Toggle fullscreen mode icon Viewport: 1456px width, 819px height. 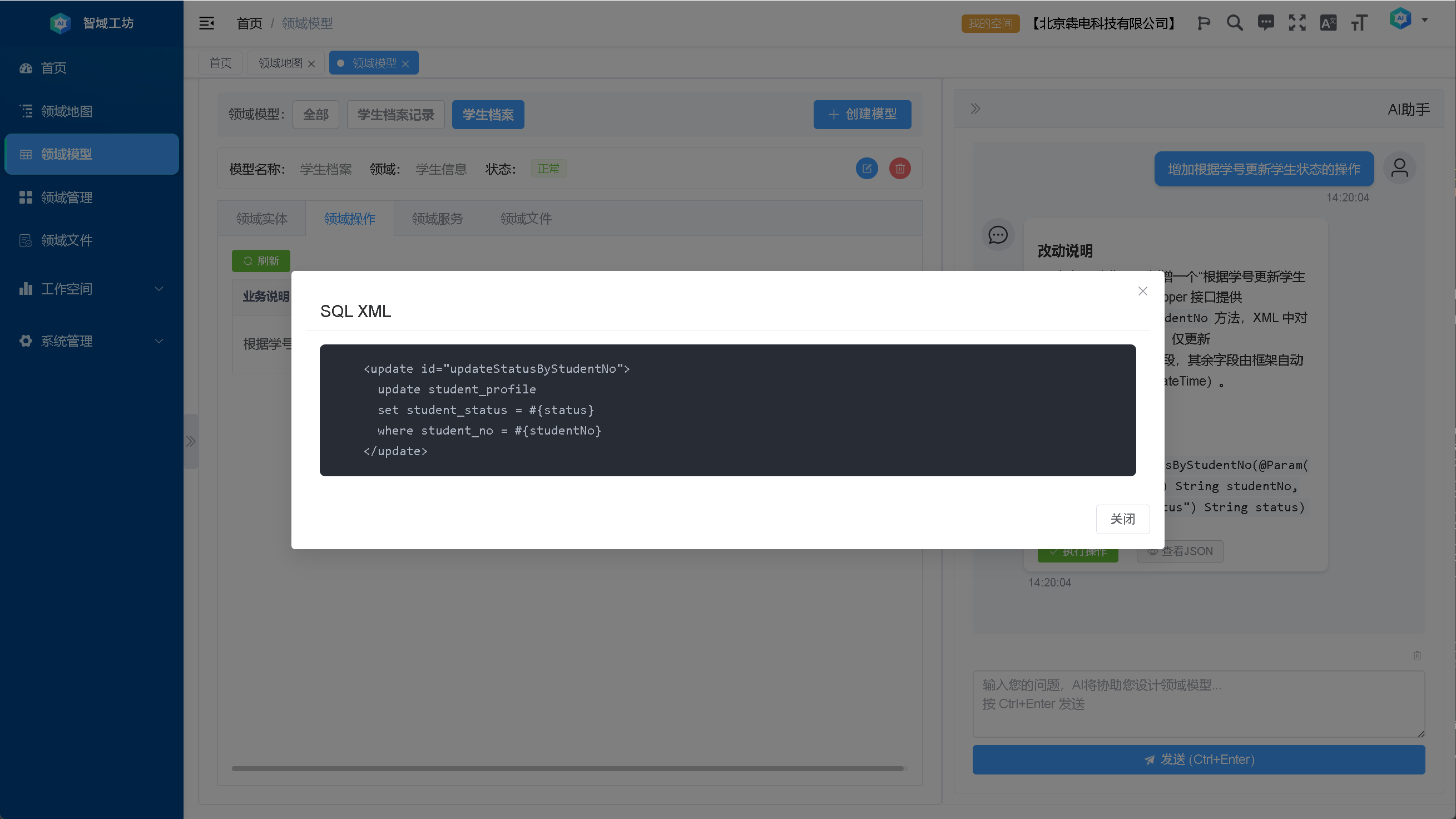click(x=1296, y=23)
